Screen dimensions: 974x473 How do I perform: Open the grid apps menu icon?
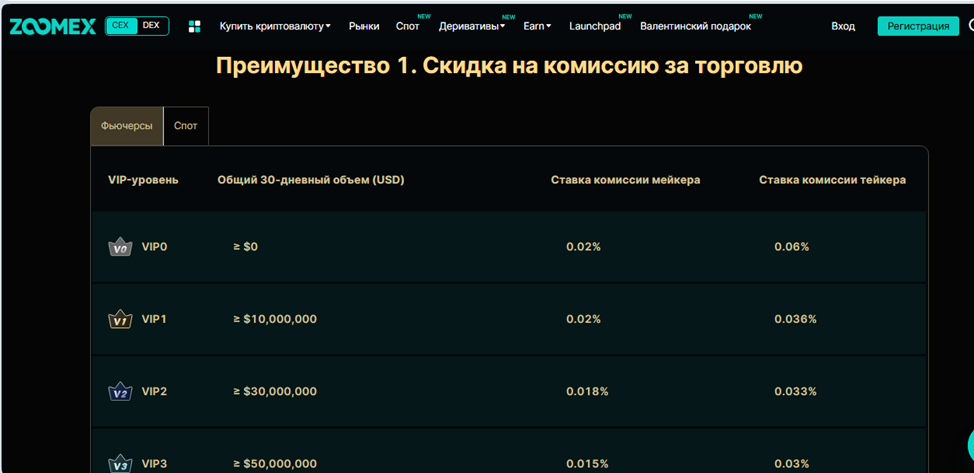pyautogui.click(x=194, y=26)
